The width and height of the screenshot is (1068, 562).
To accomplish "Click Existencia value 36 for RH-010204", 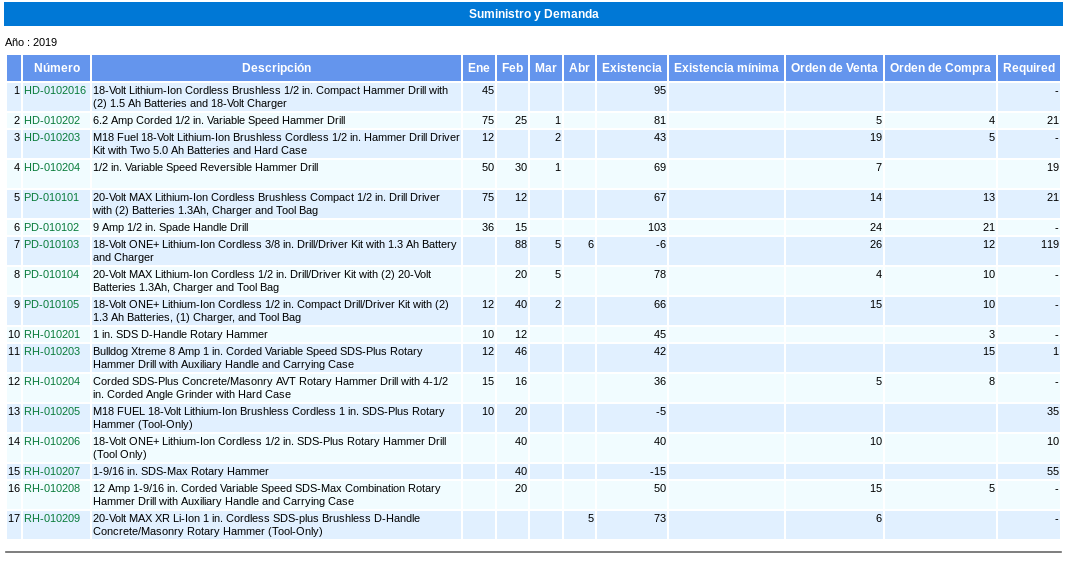I will pos(660,381).
